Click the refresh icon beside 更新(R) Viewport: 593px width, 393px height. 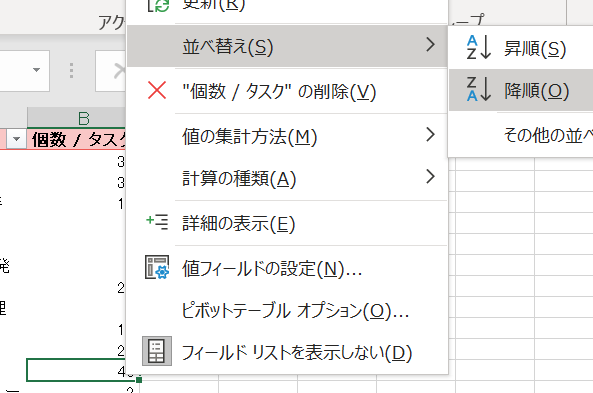pyautogui.click(x=158, y=6)
